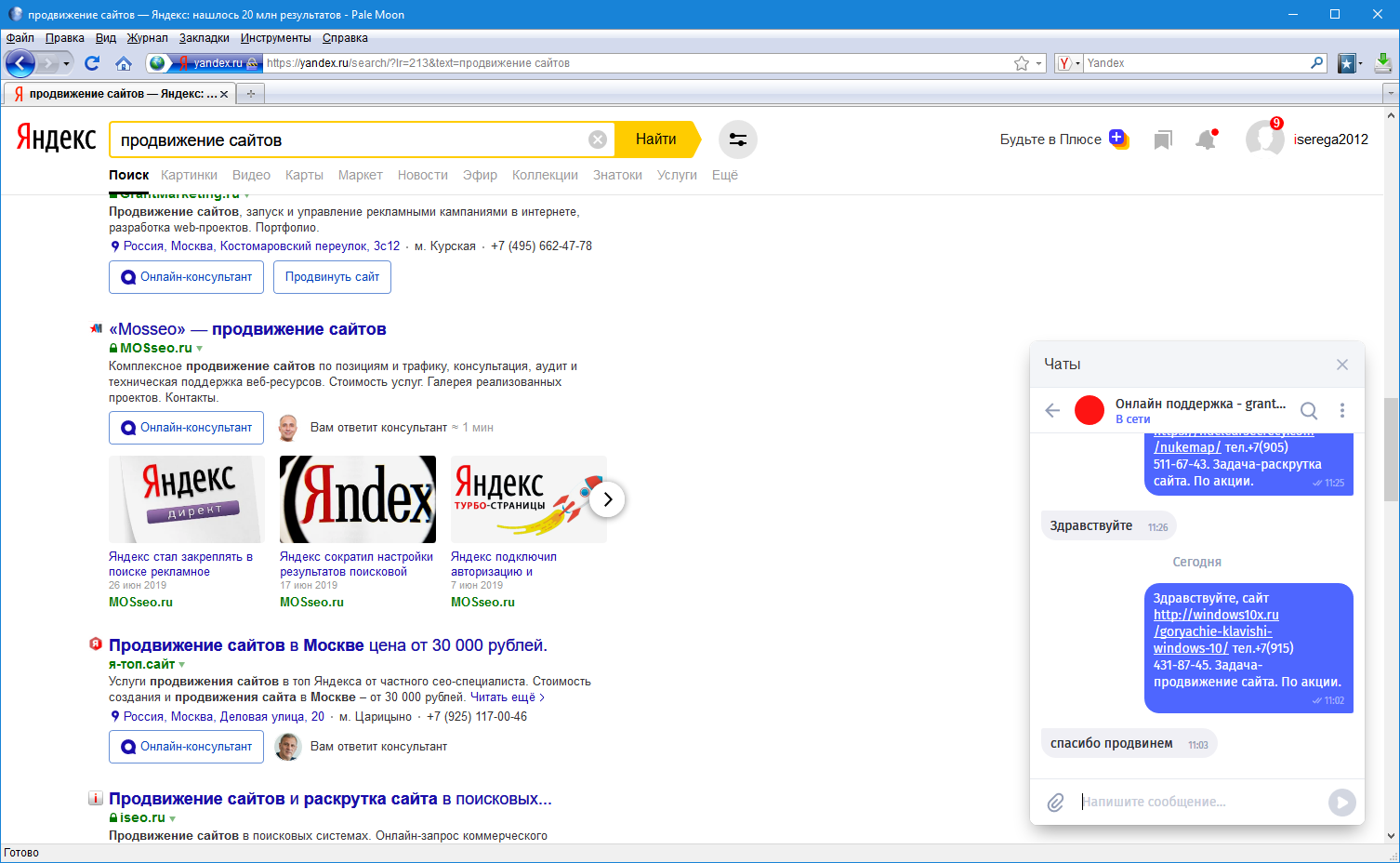Open the Яндекс Директ news thumbnail

pyautogui.click(x=187, y=499)
